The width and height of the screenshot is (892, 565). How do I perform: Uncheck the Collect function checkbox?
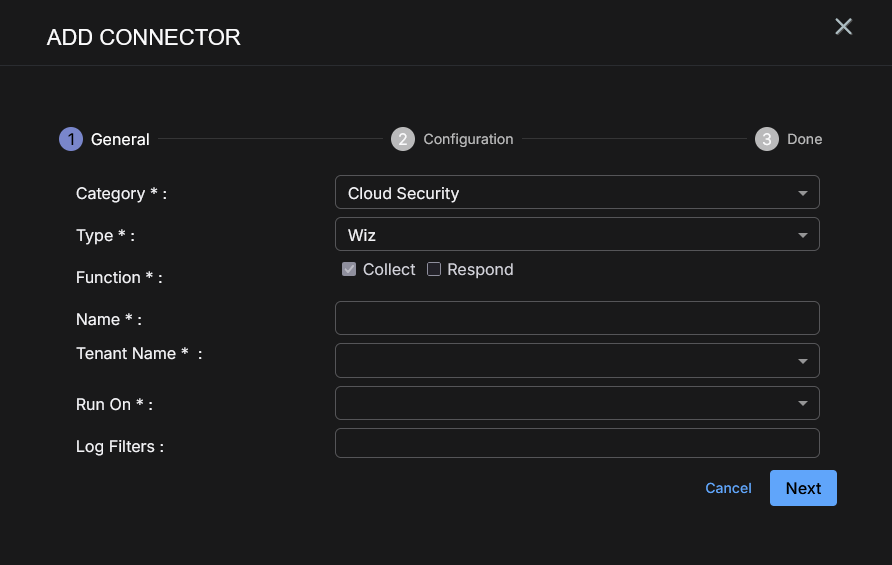coord(349,269)
